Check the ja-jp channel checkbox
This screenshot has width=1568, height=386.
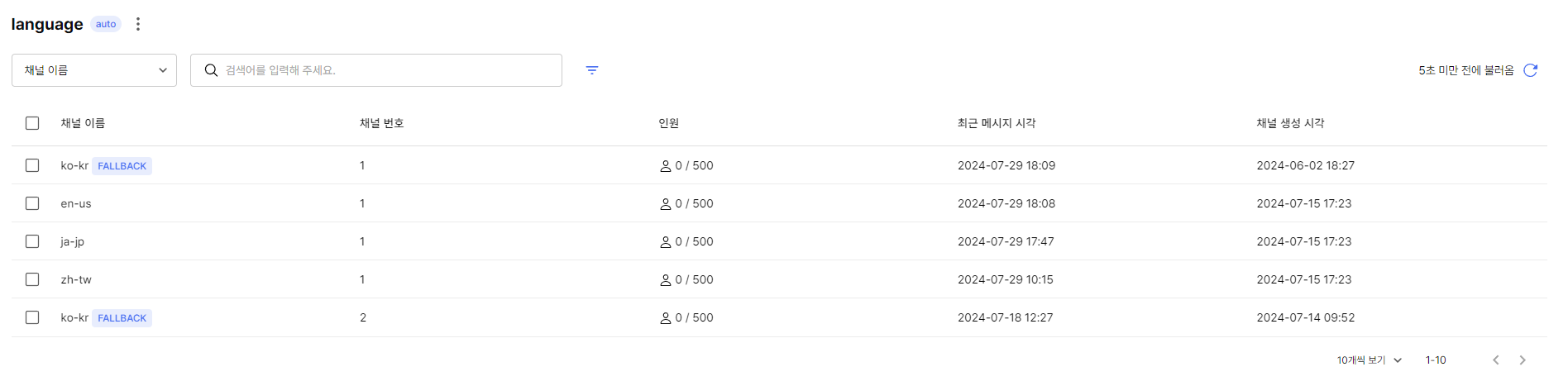click(32, 241)
